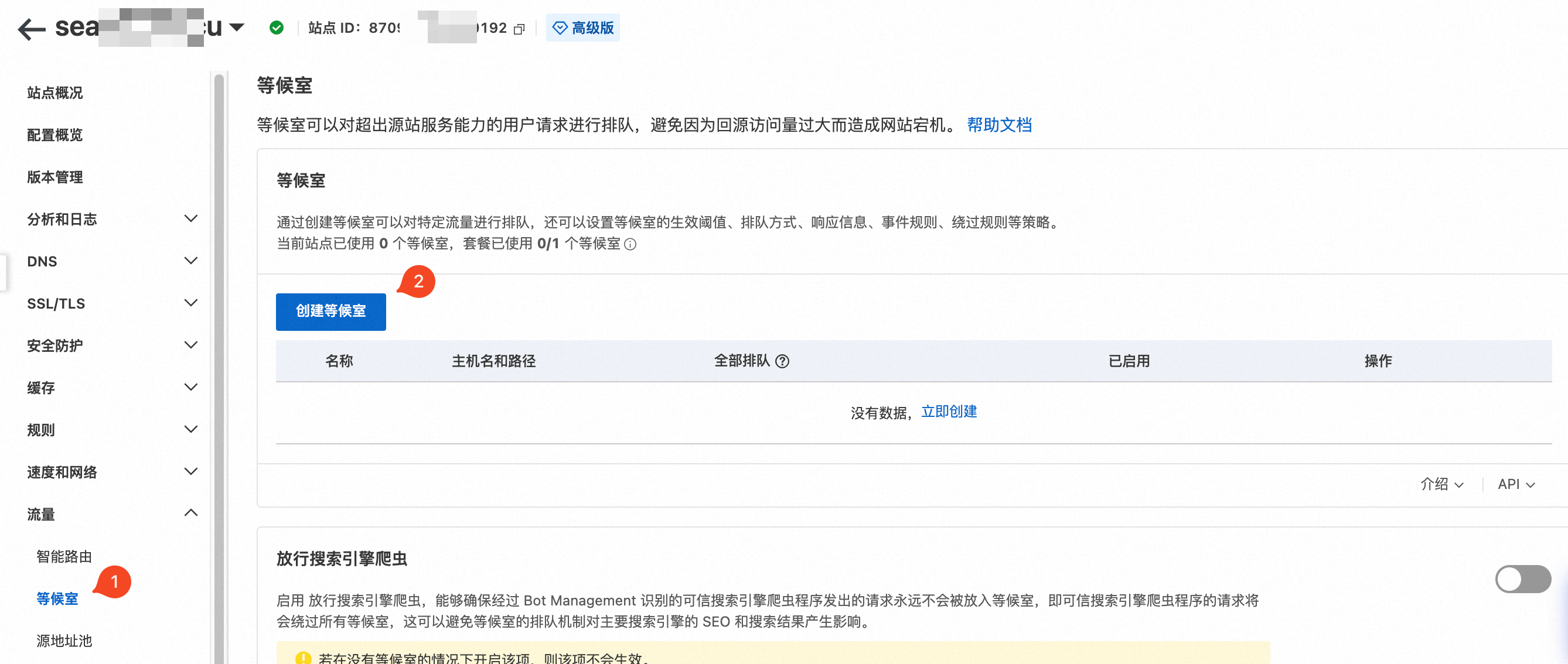The image size is (1568, 664).
Task: Open 源地址池 in the sidebar
Action: [64, 641]
